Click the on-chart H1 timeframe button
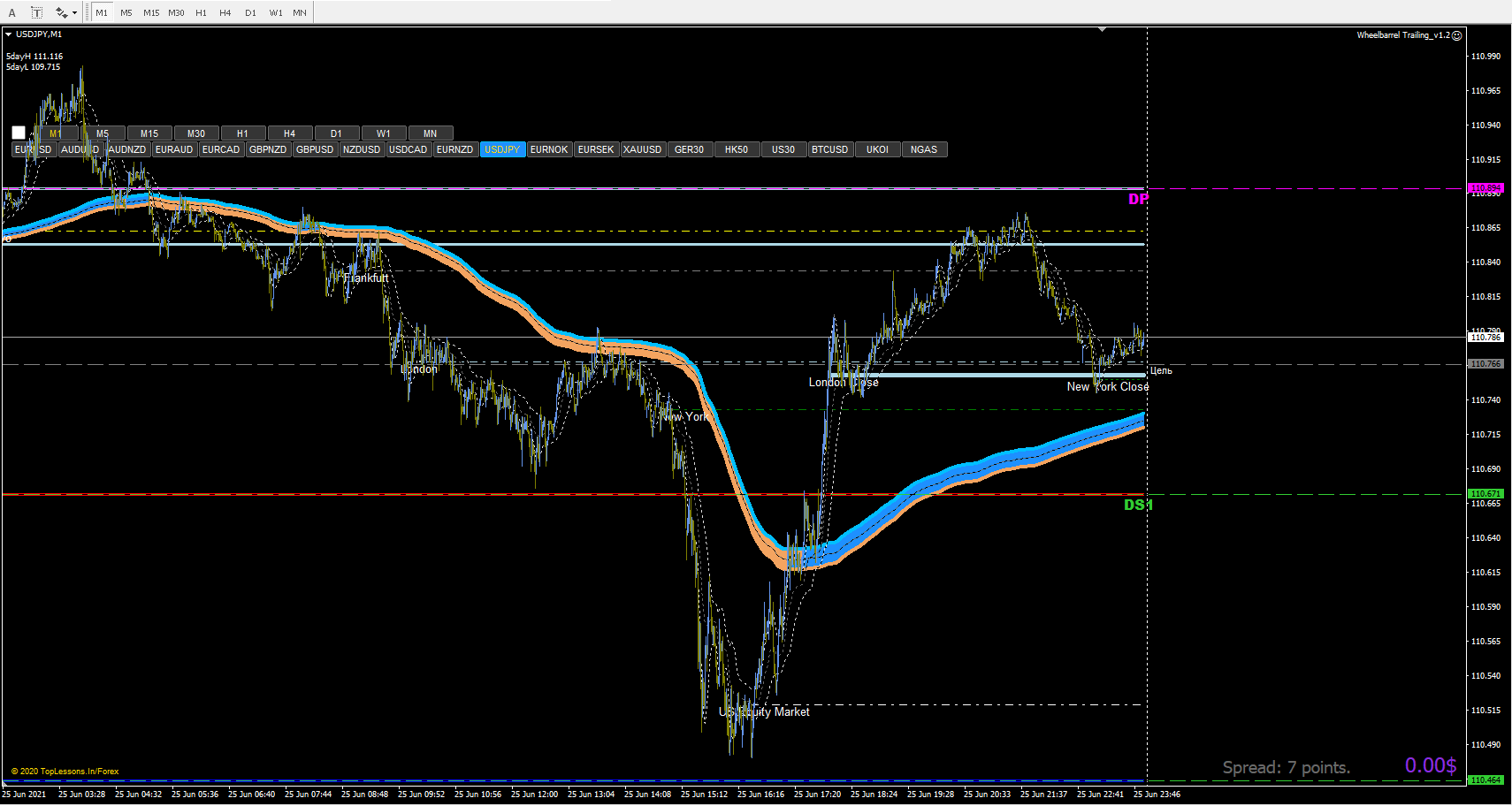Viewport: 1512px width, 806px height. (242, 133)
